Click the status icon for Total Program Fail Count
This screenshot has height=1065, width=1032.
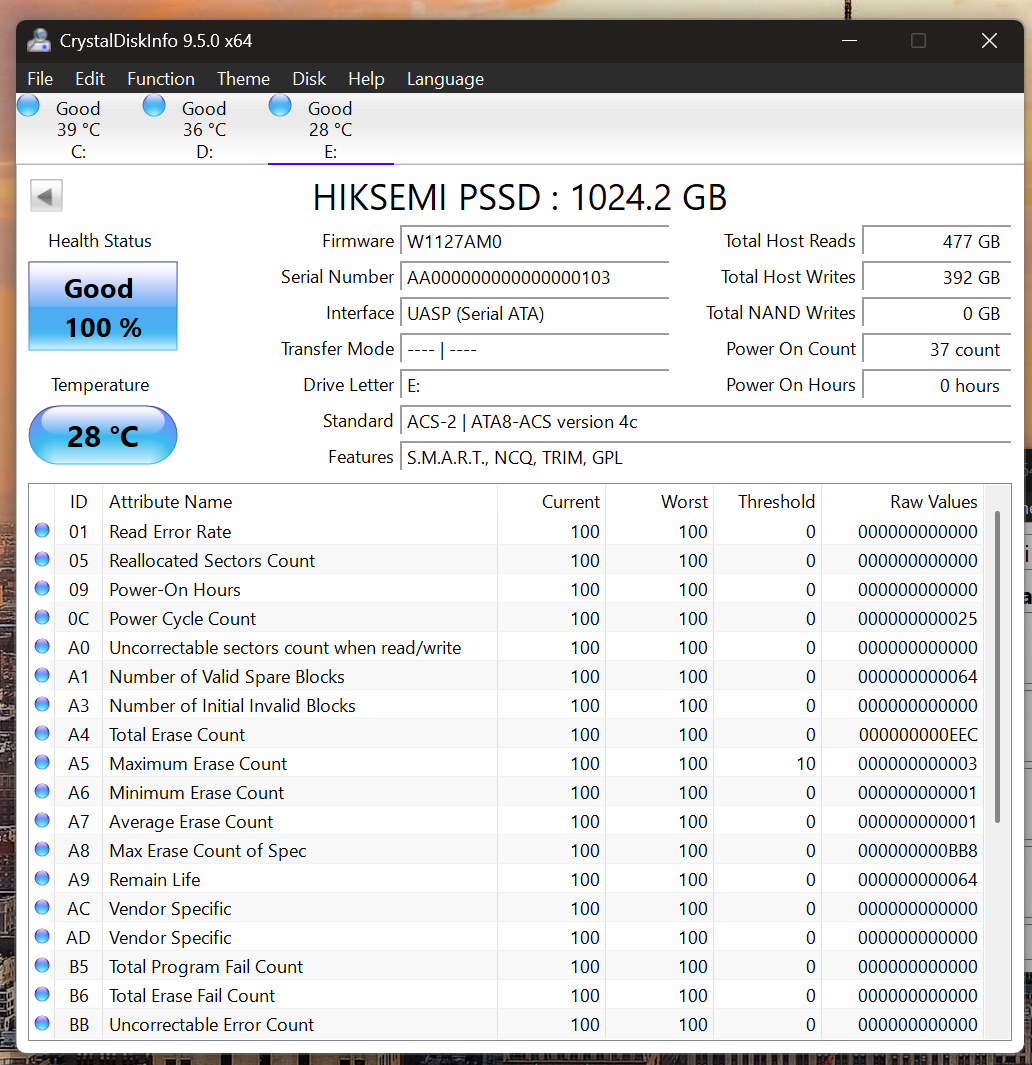(42, 965)
